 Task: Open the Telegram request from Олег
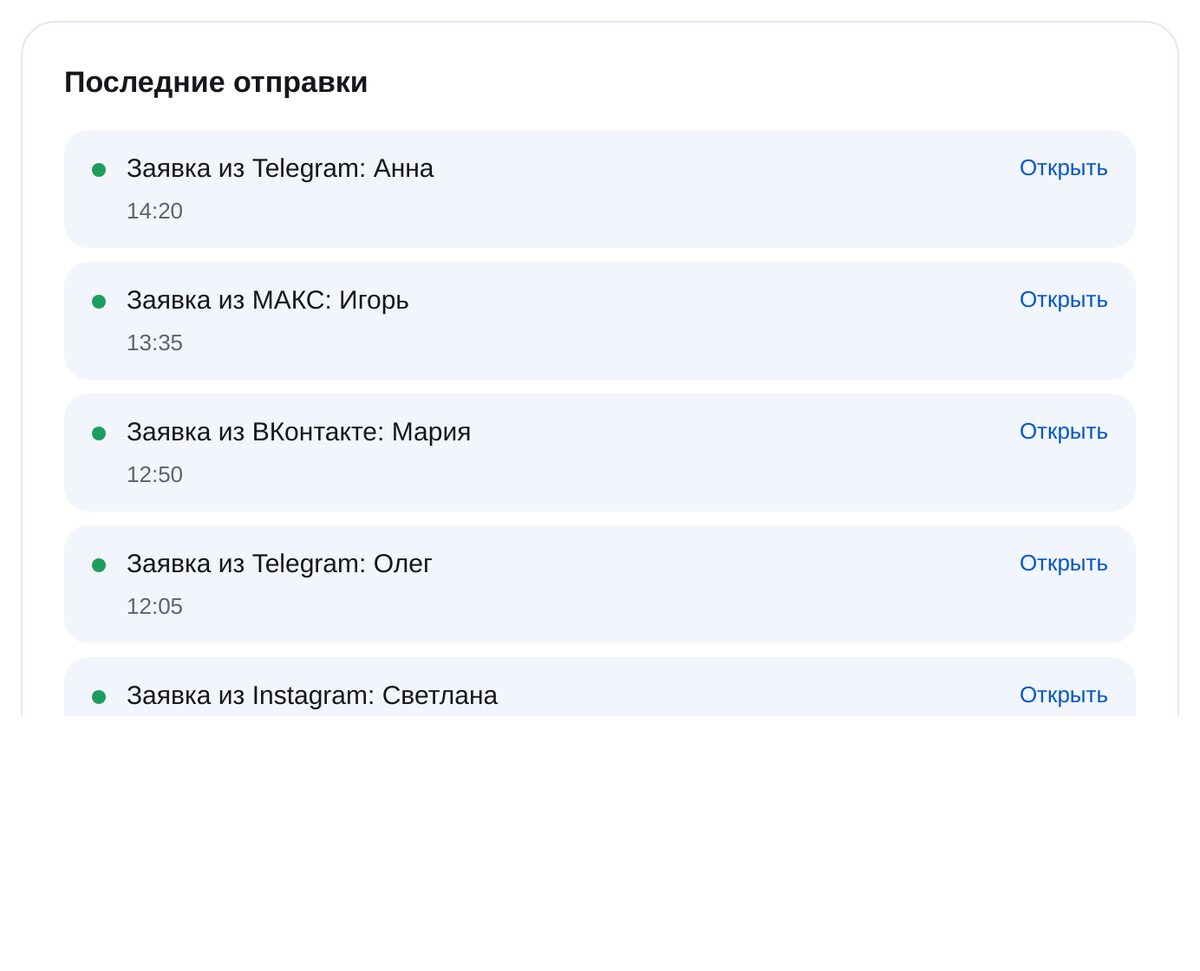click(x=1063, y=564)
